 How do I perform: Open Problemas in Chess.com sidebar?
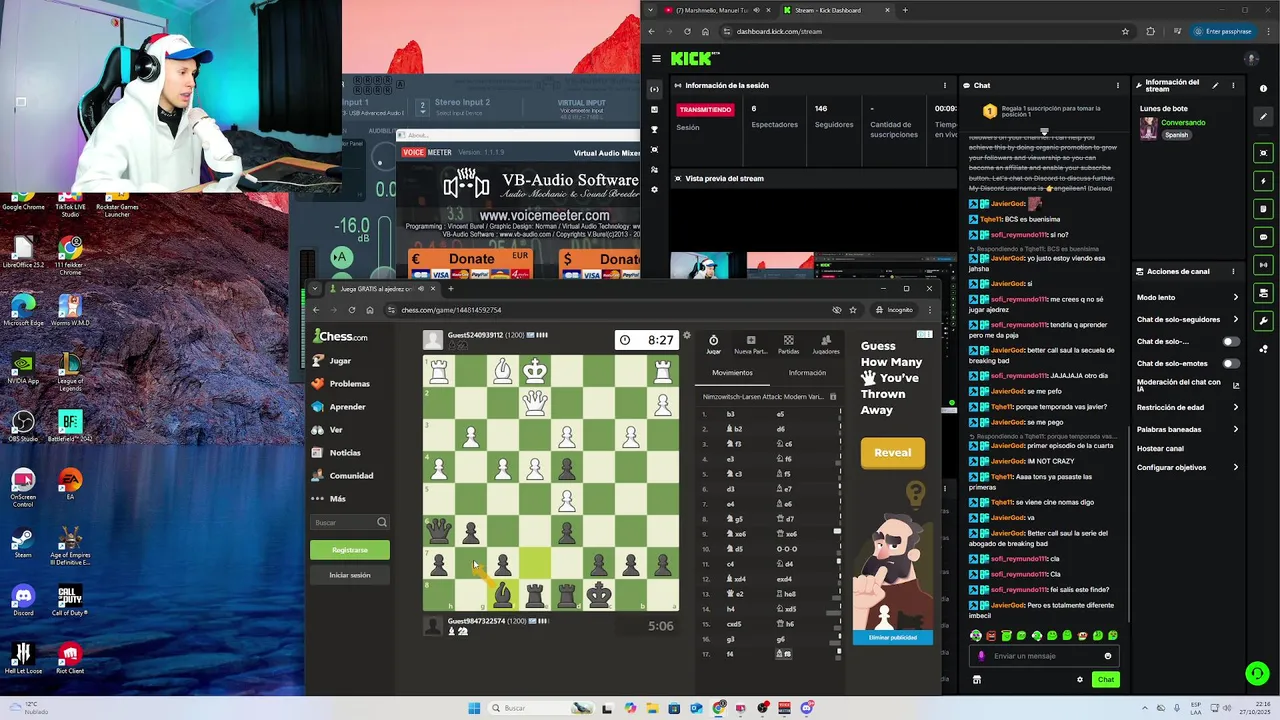click(x=349, y=384)
